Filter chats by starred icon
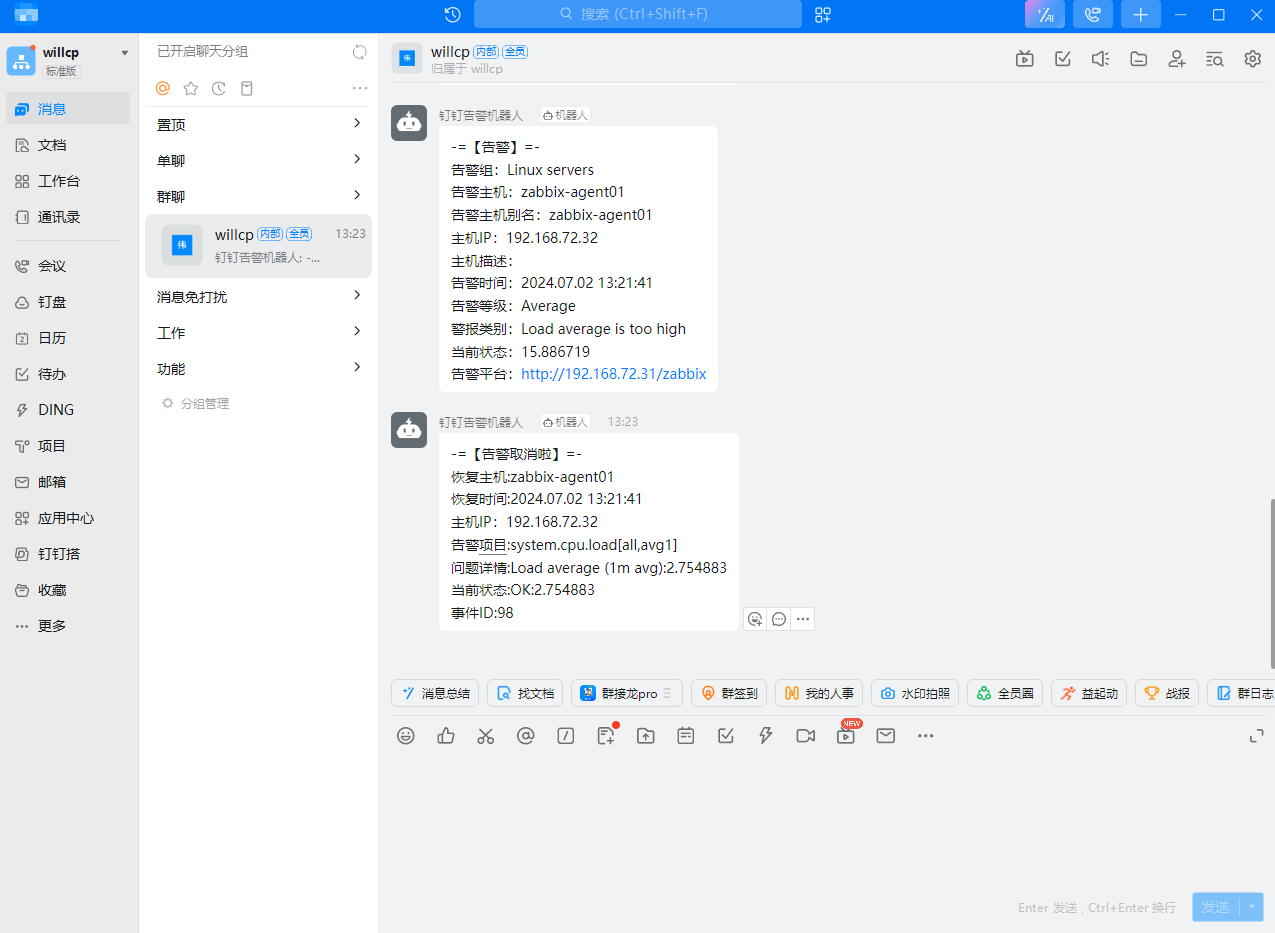The width and height of the screenshot is (1275, 933). pyautogui.click(x=191, y=88)
